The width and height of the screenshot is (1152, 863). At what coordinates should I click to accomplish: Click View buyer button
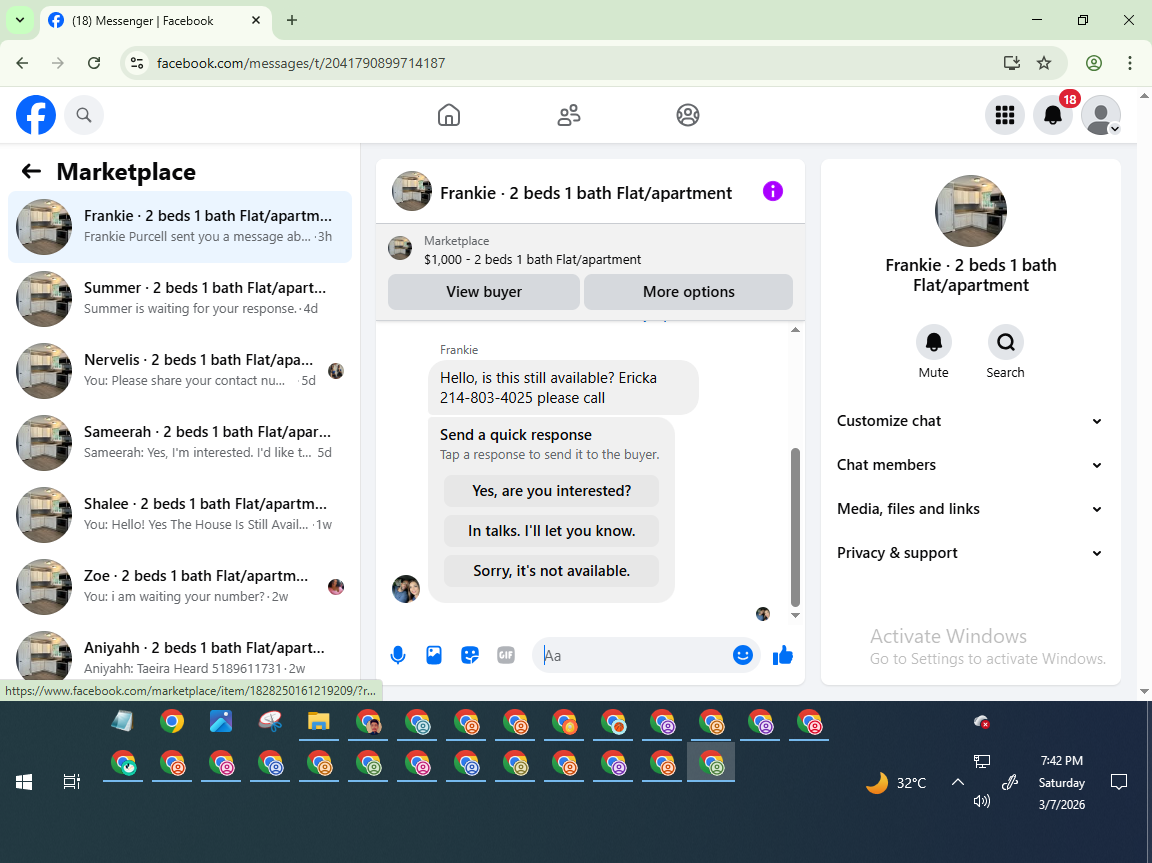484,292
